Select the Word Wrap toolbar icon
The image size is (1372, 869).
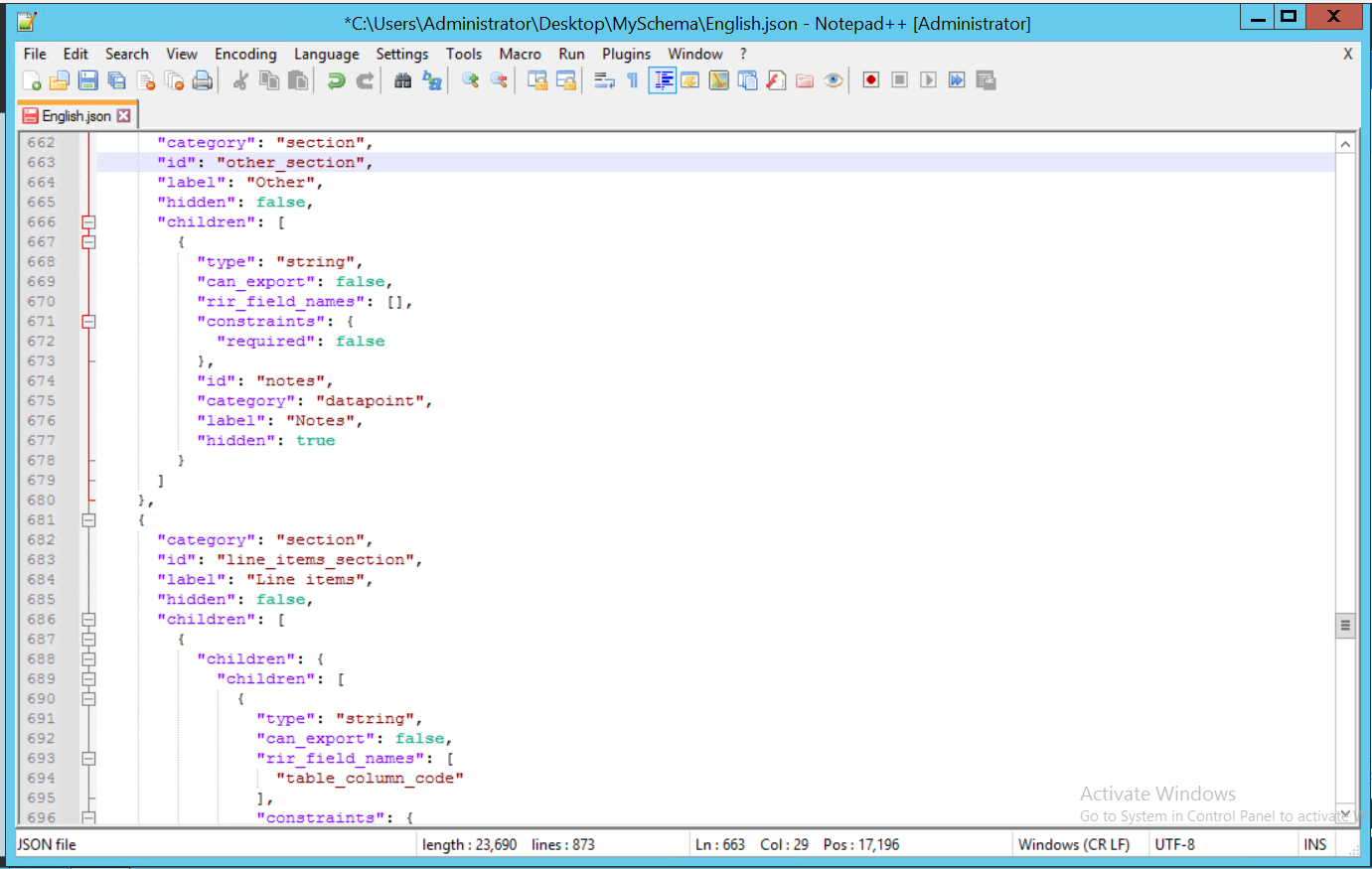pyautogui.click(x=602, y=79)
